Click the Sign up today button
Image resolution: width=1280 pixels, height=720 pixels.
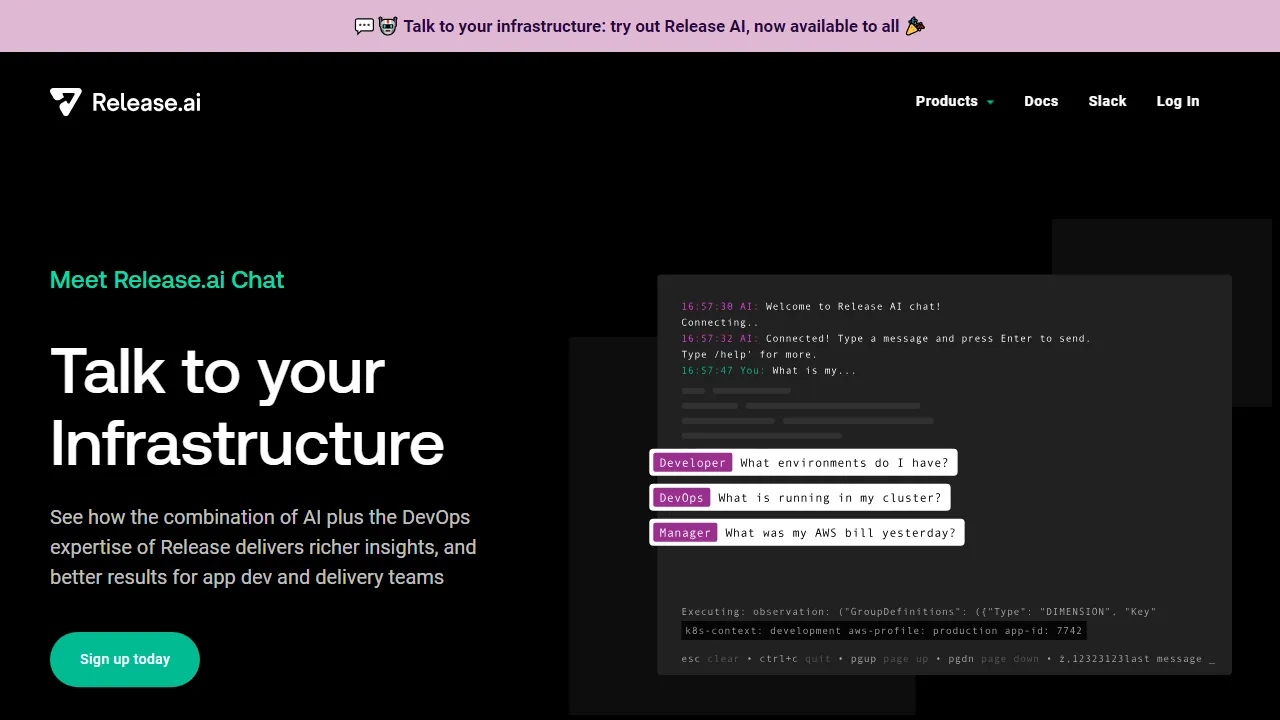point(125,659)
